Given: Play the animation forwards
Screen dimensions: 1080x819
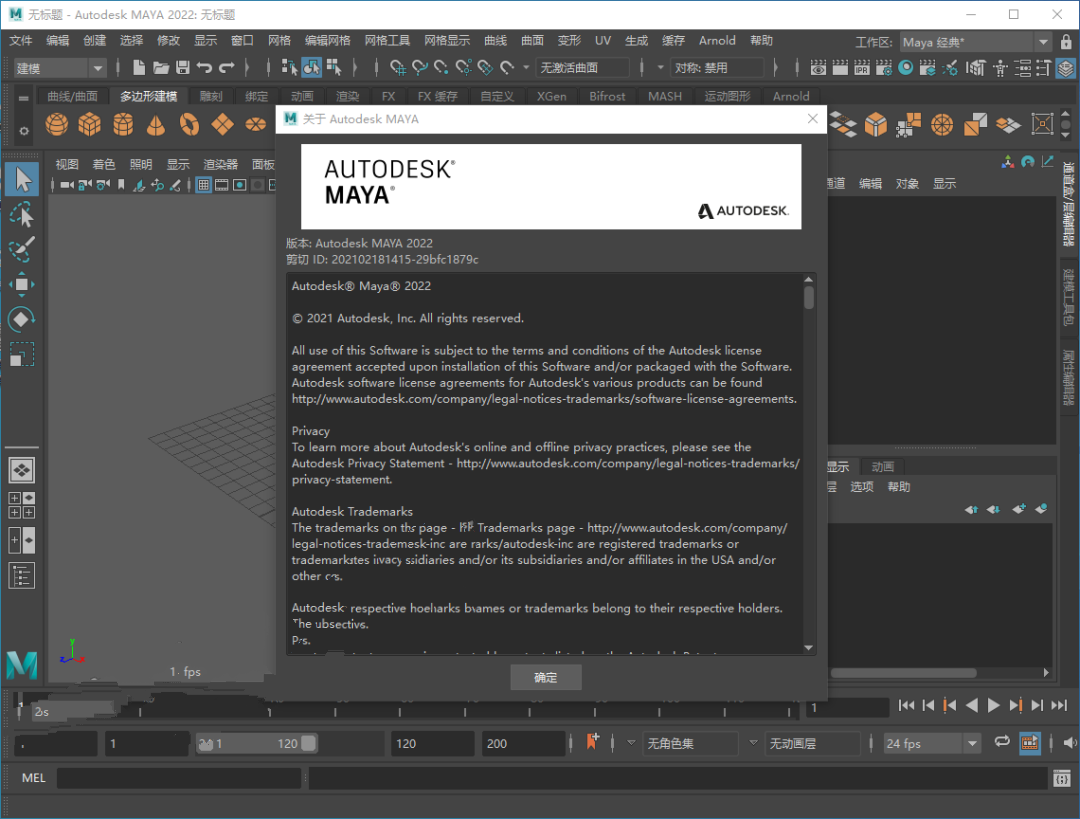Looking at the screenshot, I should (x=993, y=705).
